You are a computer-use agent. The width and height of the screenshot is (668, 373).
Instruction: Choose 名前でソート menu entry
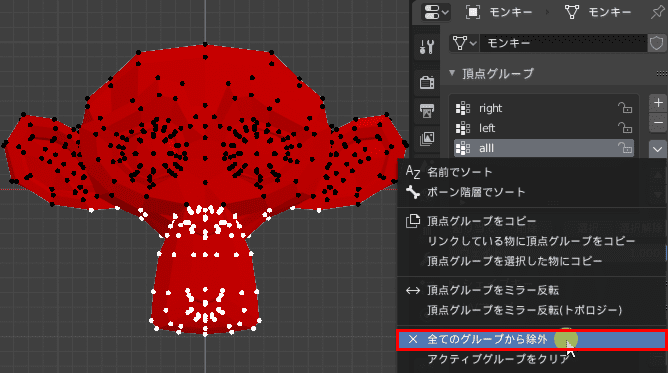tap(532, 172)
